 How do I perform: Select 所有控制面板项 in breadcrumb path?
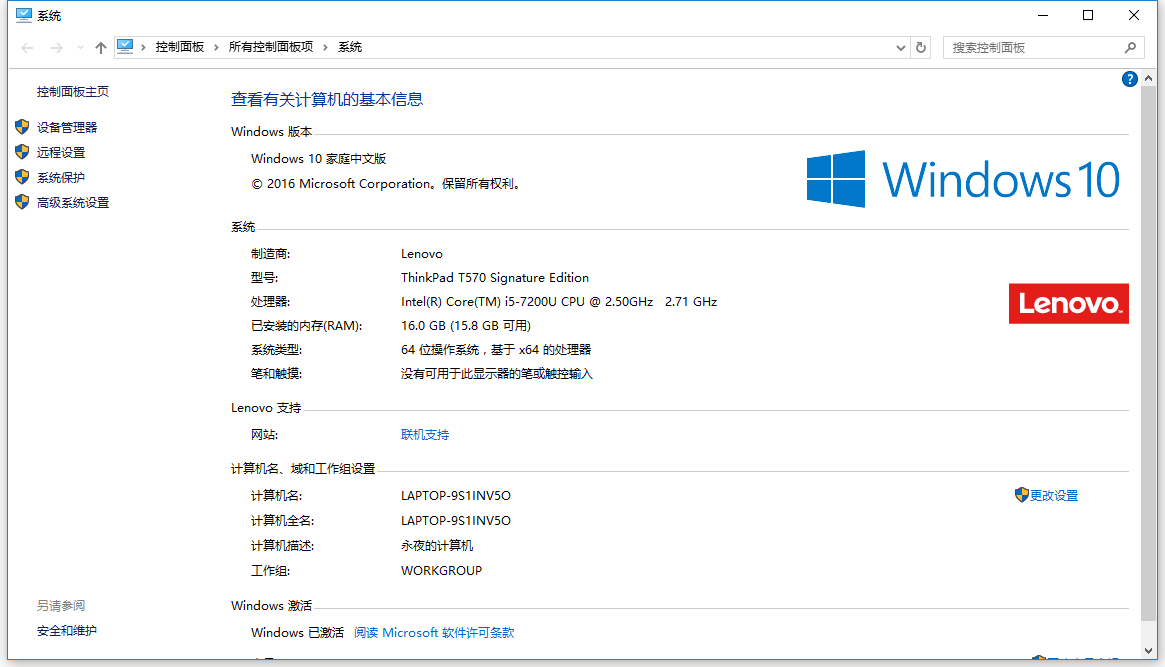point(271,47)
